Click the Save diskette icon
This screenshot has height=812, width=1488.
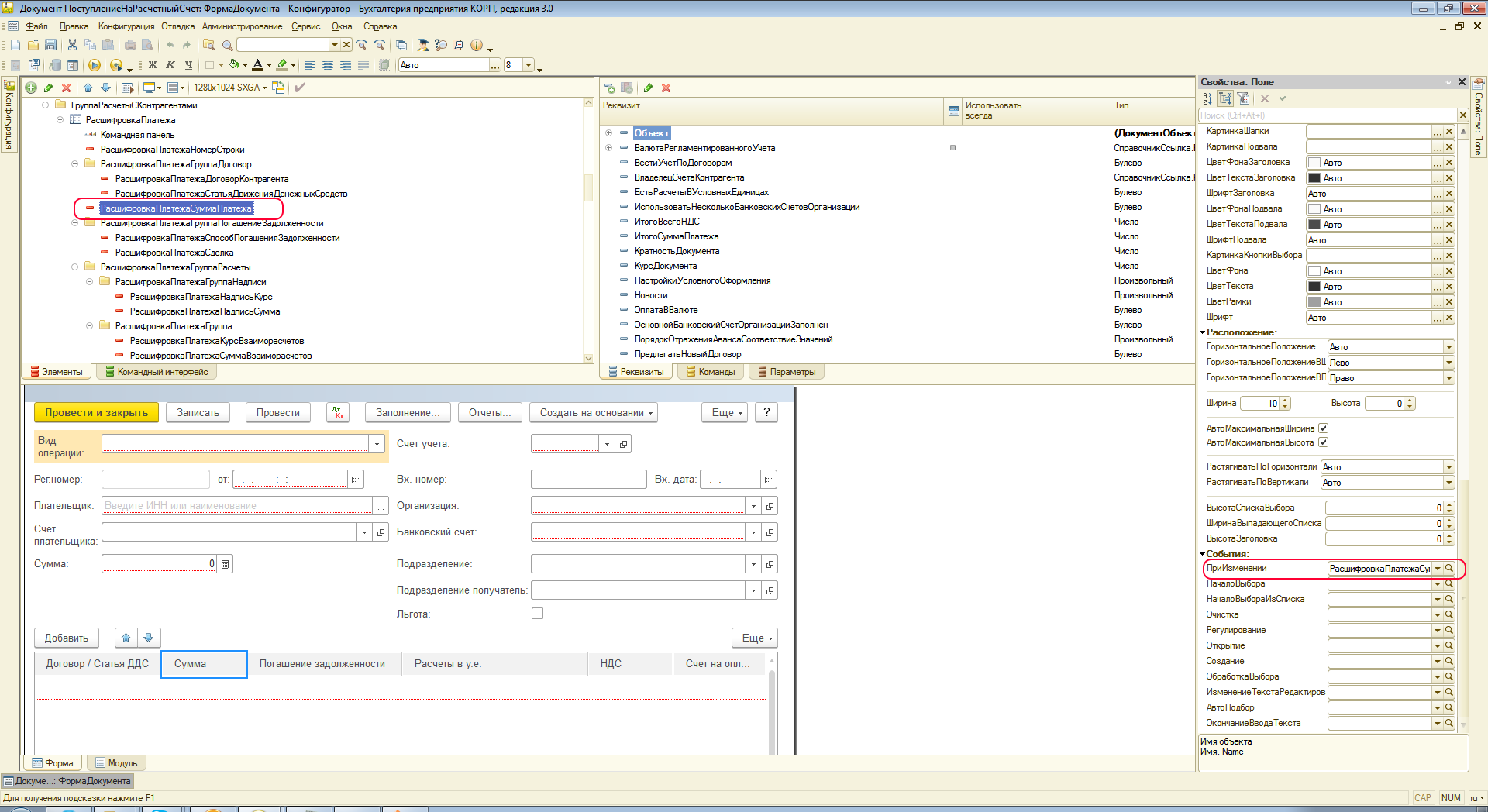pos(50,45)
